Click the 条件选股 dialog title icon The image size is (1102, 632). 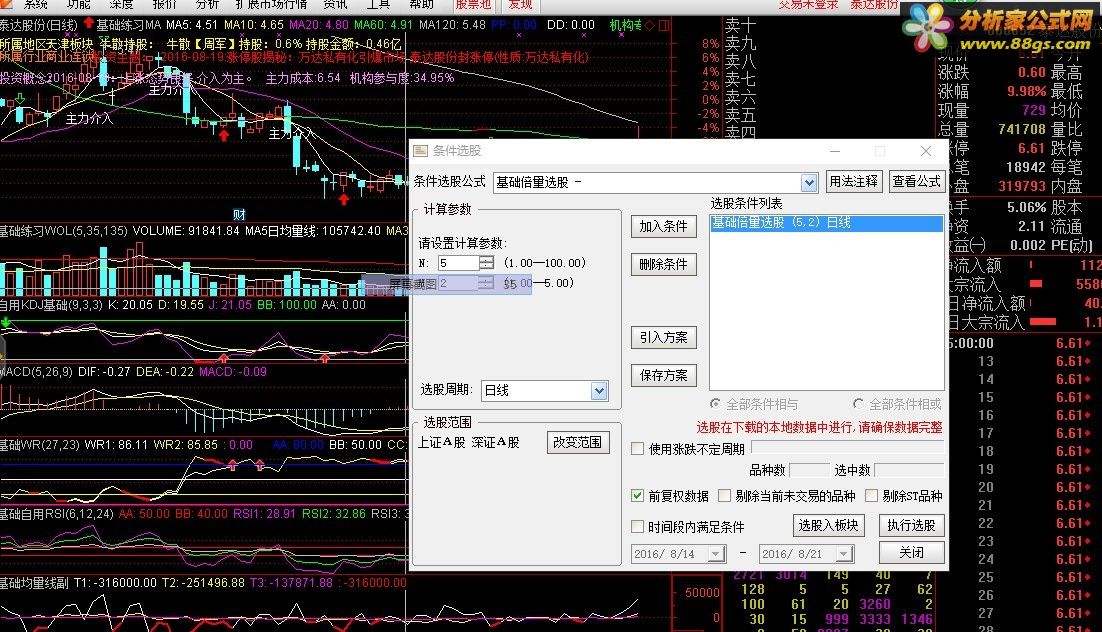coord(420,150)
